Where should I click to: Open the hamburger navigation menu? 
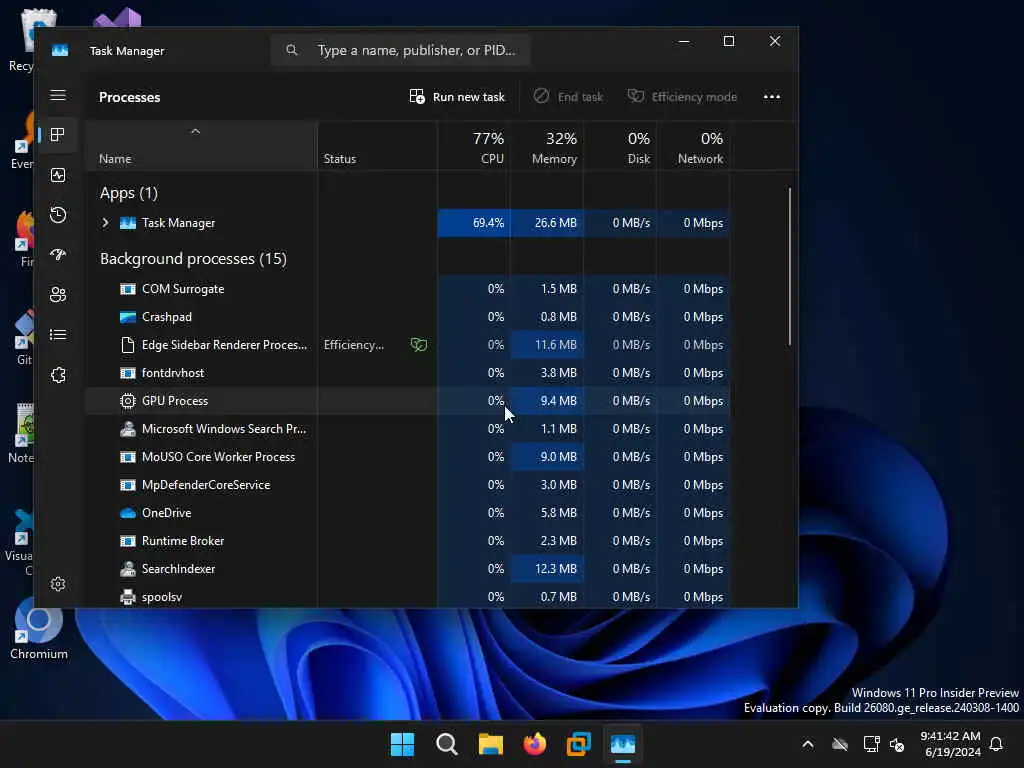tap(57, 96)
